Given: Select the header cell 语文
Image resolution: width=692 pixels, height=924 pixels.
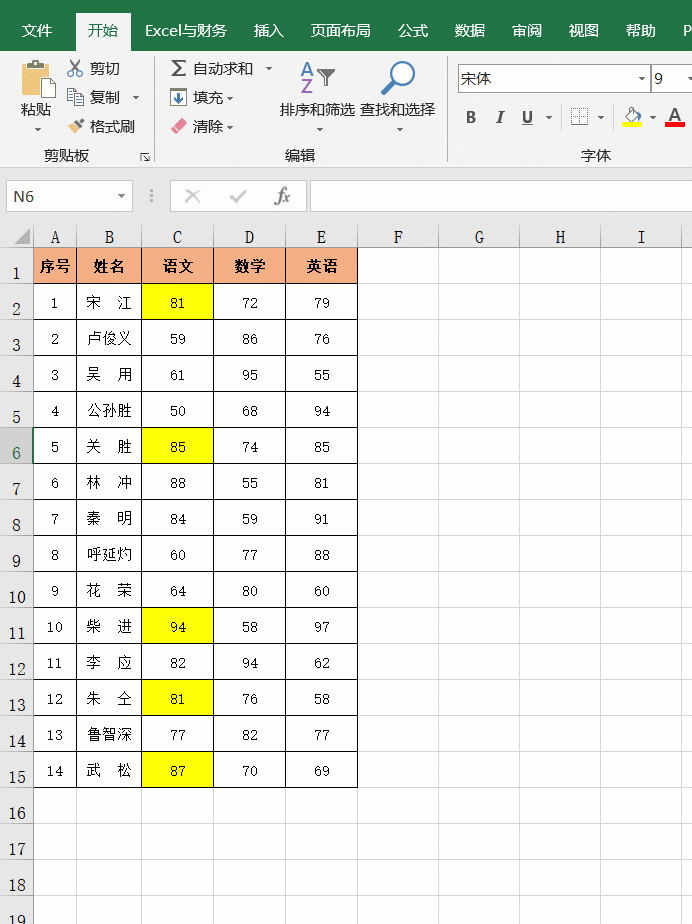Looking at the screenshot, I should 177,266.
